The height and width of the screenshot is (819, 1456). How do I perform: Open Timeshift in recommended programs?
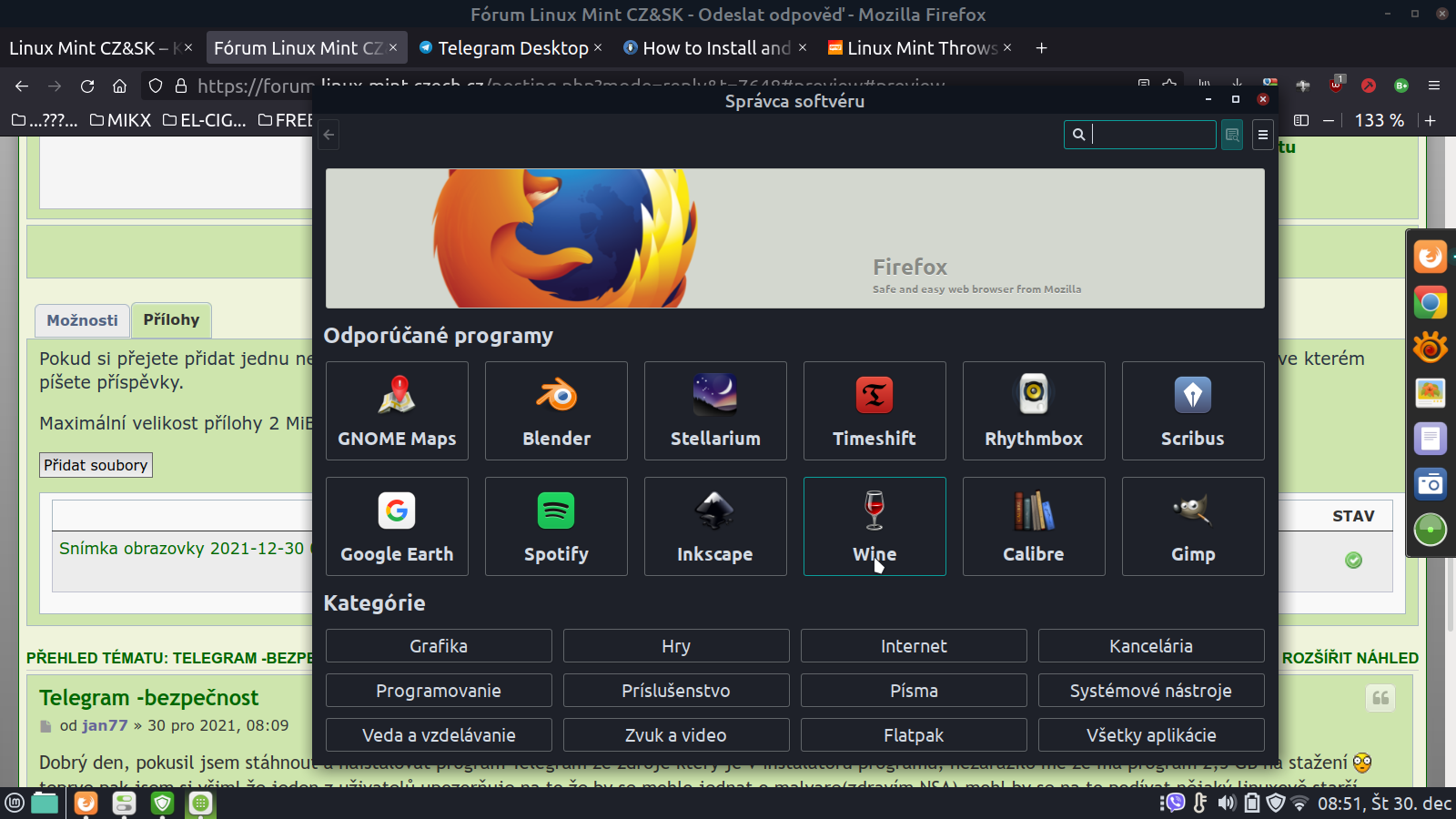pyautogui.click(x=875, y=410)
